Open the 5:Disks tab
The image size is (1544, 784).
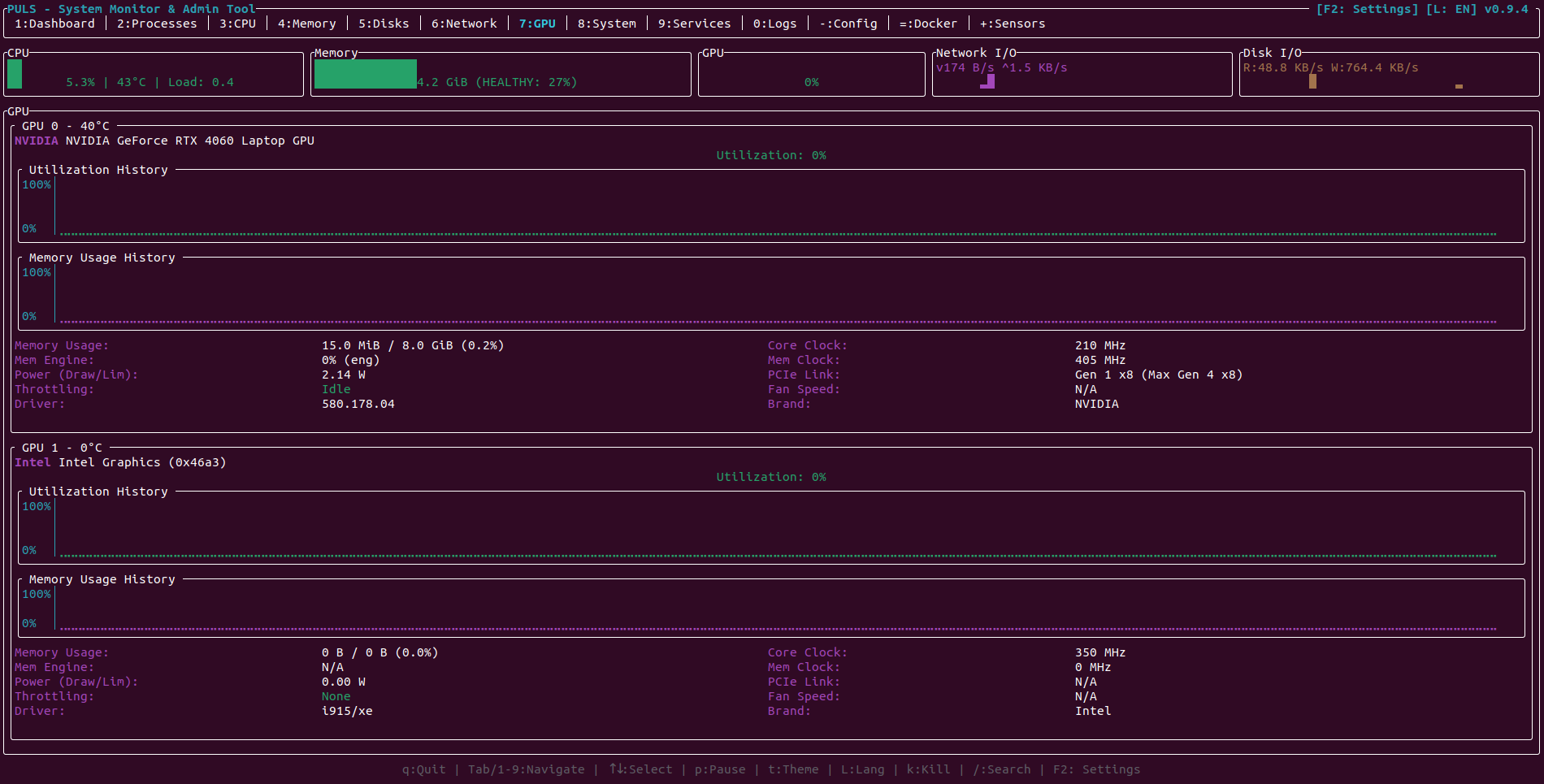coord(384,24)
